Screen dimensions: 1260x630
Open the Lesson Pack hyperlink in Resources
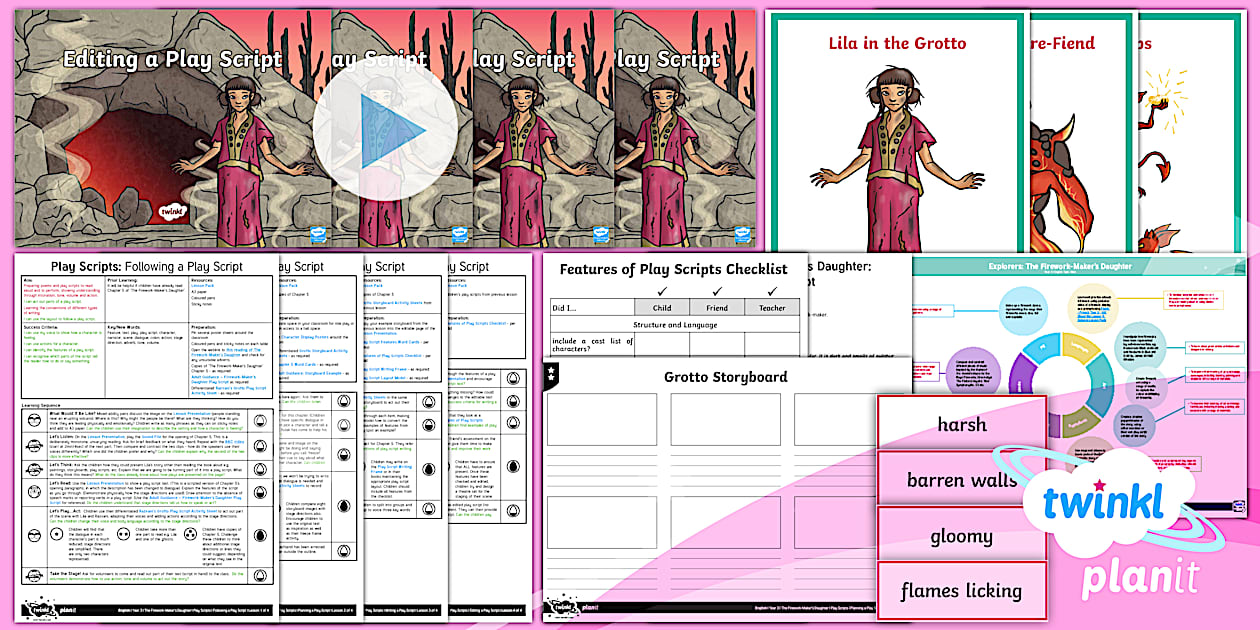click(x=205, y=288)
